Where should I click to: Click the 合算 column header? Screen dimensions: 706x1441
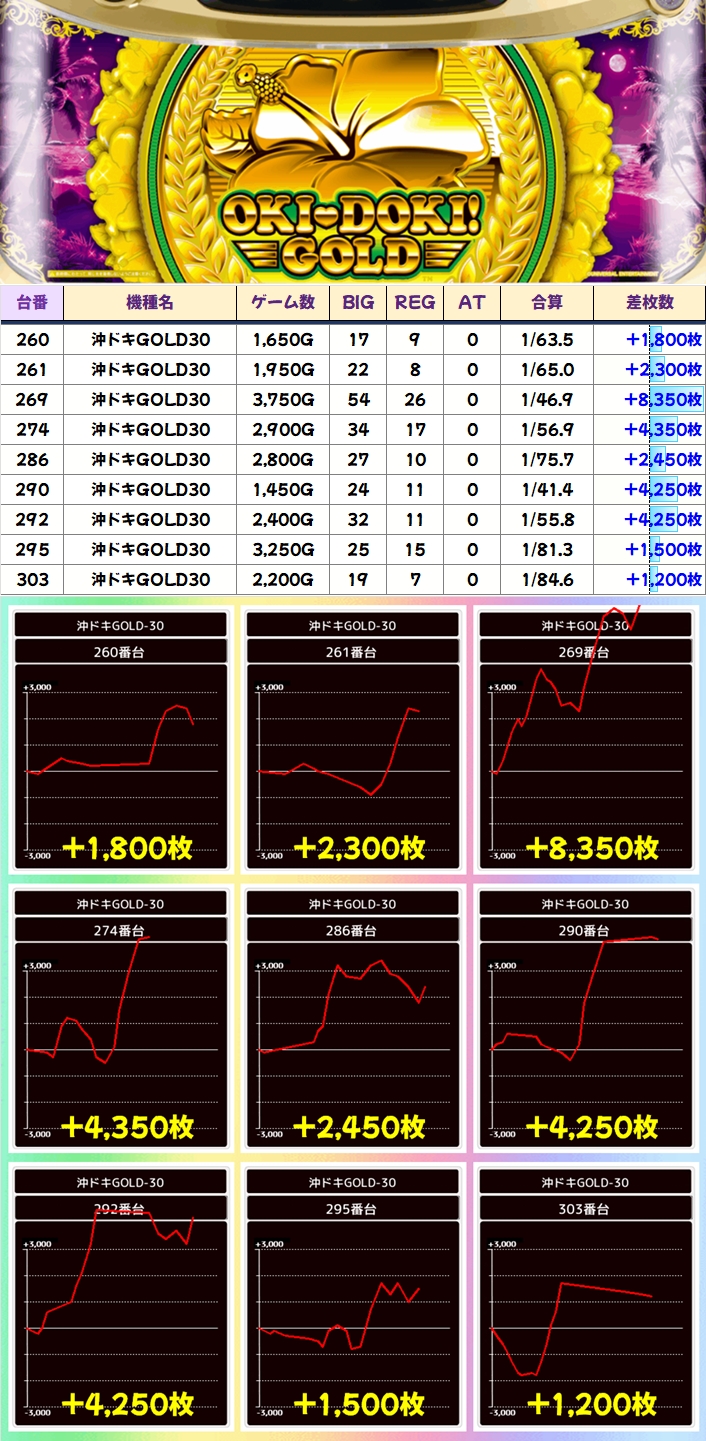point(547,303)
